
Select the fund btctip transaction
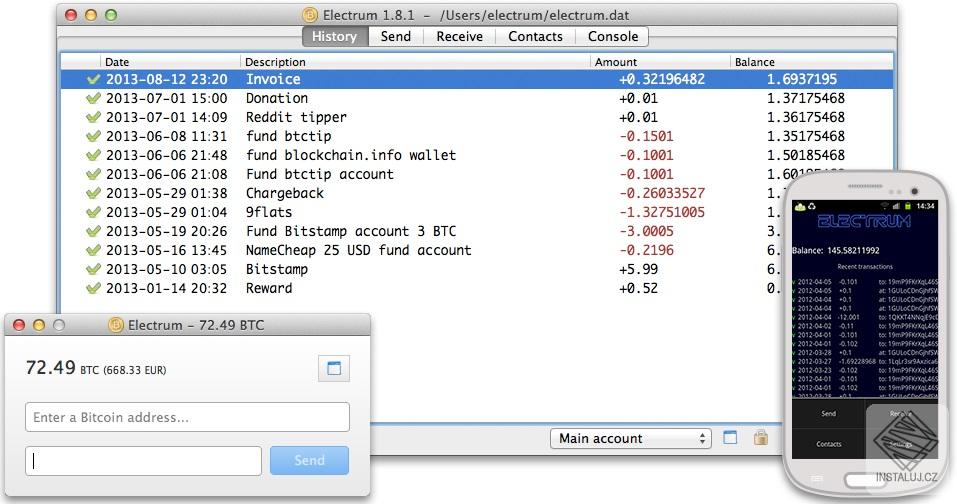pyautogui.click(x=477, y=136)
